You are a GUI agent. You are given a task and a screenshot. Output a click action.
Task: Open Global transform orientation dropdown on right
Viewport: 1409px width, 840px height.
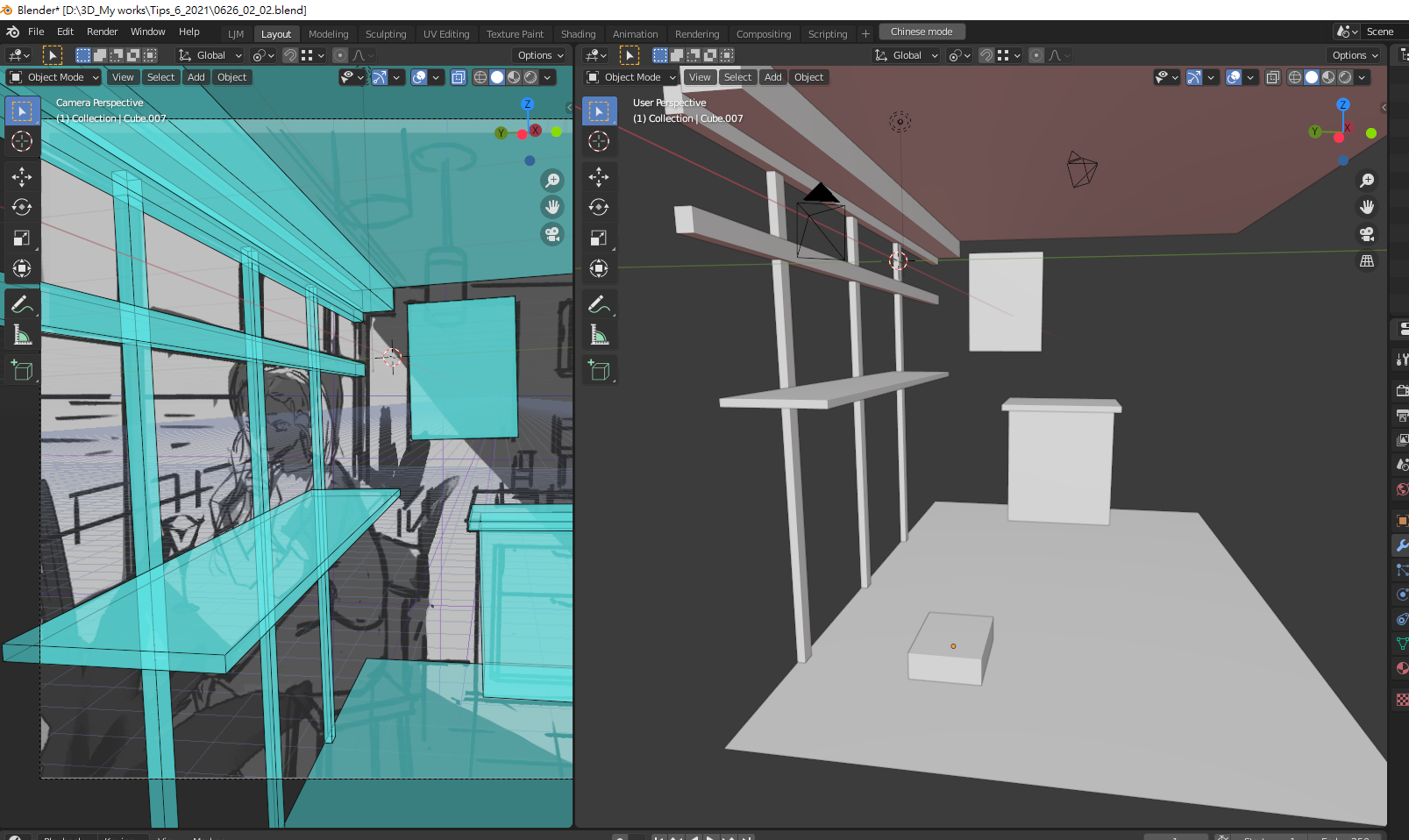(x=907, y=55)
